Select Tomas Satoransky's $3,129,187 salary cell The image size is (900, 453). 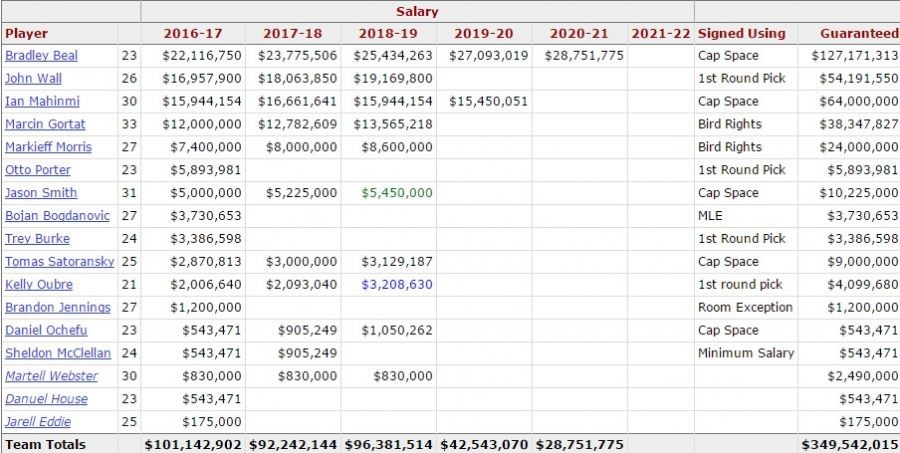coord(397,262)
